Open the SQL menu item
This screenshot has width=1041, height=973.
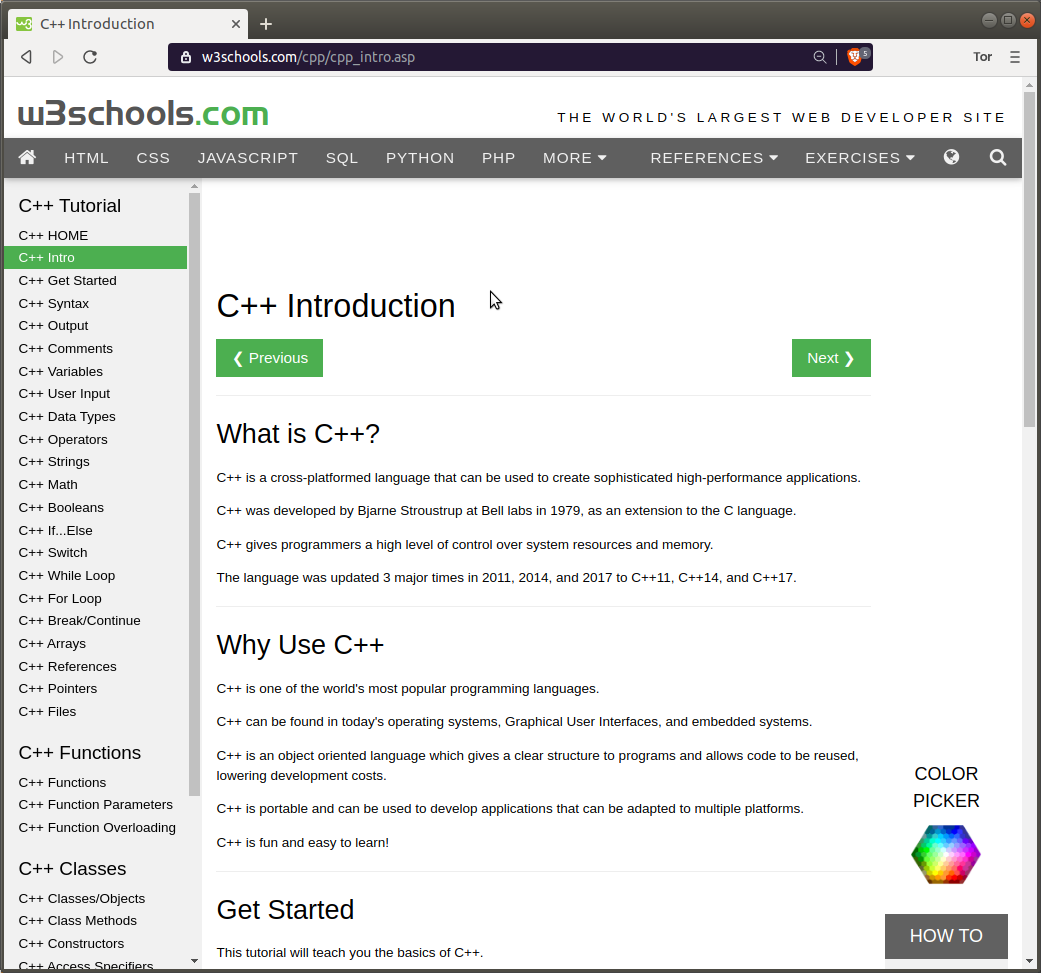point(342,158)
